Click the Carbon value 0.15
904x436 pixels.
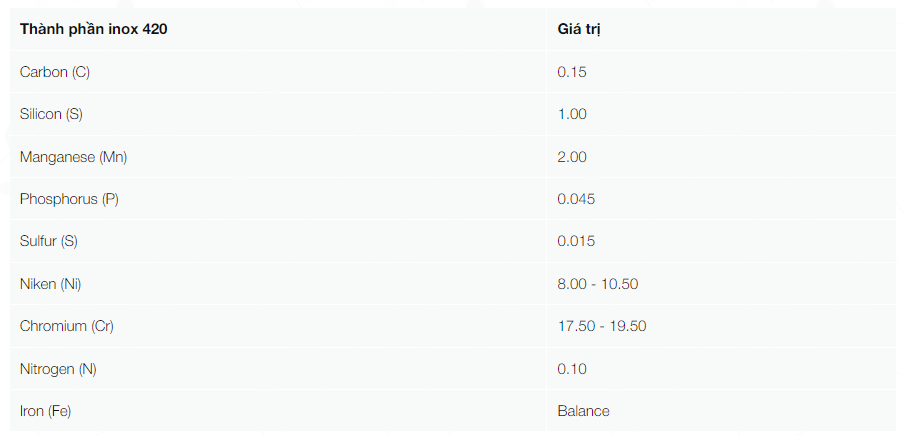pos(571,72)
